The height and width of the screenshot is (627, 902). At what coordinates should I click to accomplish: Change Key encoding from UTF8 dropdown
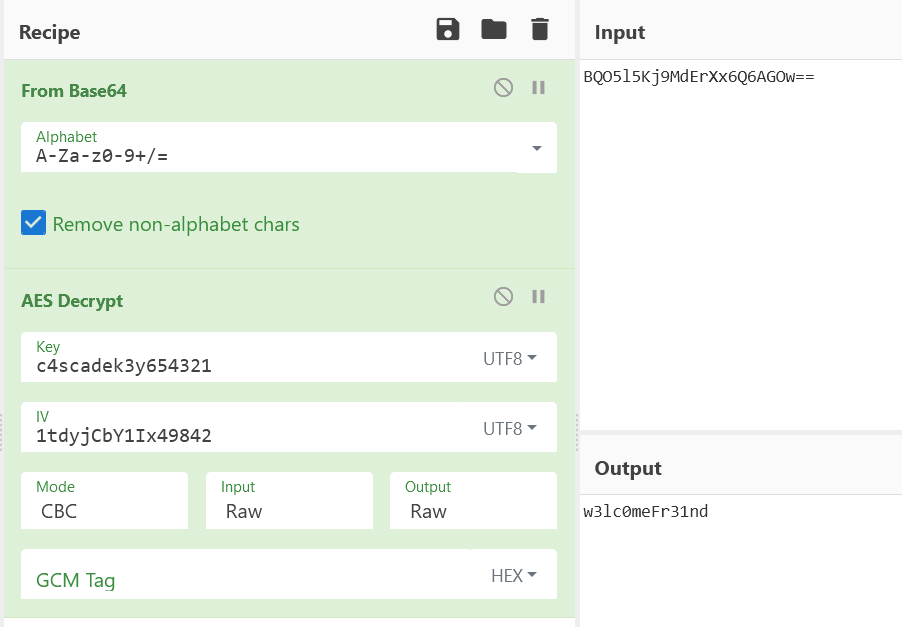point(510,358)
